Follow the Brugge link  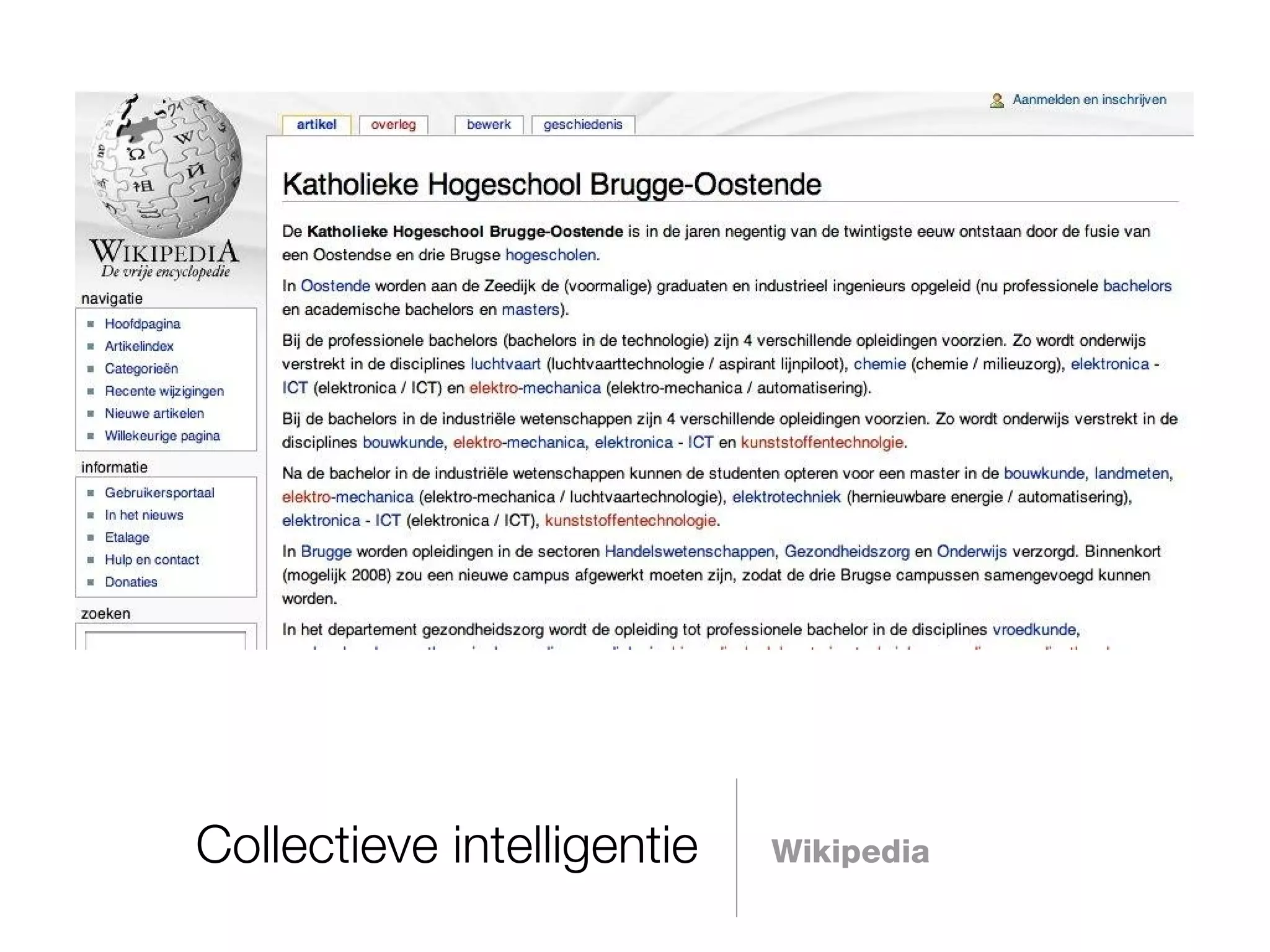tap(326, 552)
